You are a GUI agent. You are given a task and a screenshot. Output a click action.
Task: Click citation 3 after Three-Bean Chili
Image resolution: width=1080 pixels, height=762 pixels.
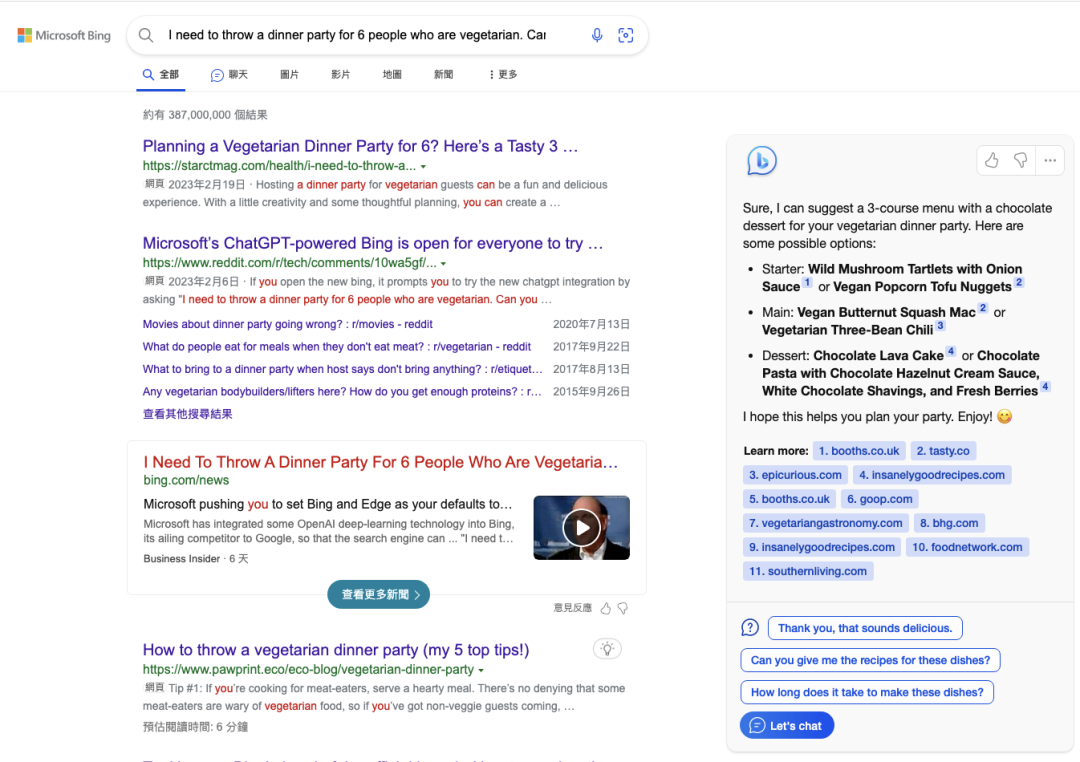click(x=941, y=326)
